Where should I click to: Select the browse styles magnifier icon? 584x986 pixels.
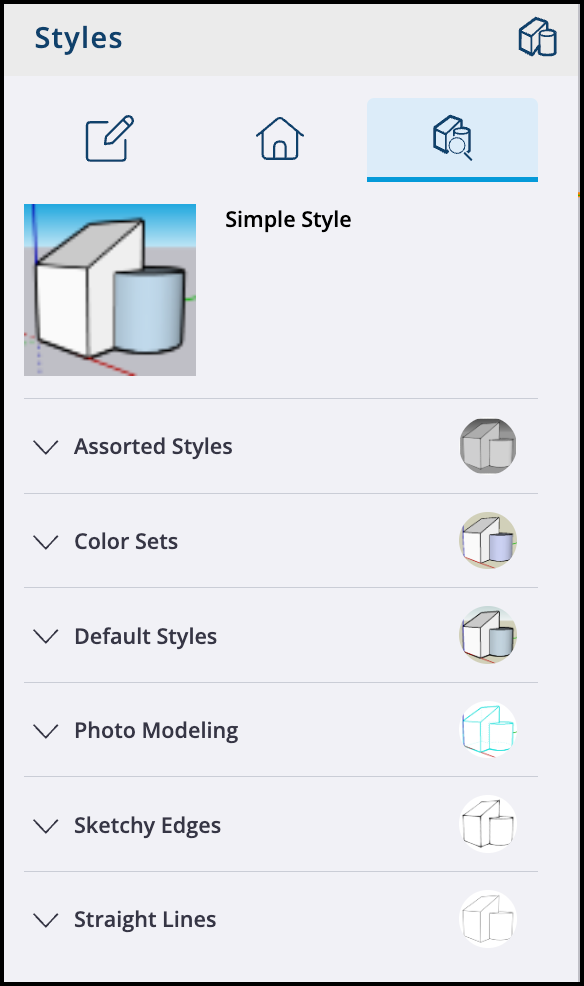(452, 139)
